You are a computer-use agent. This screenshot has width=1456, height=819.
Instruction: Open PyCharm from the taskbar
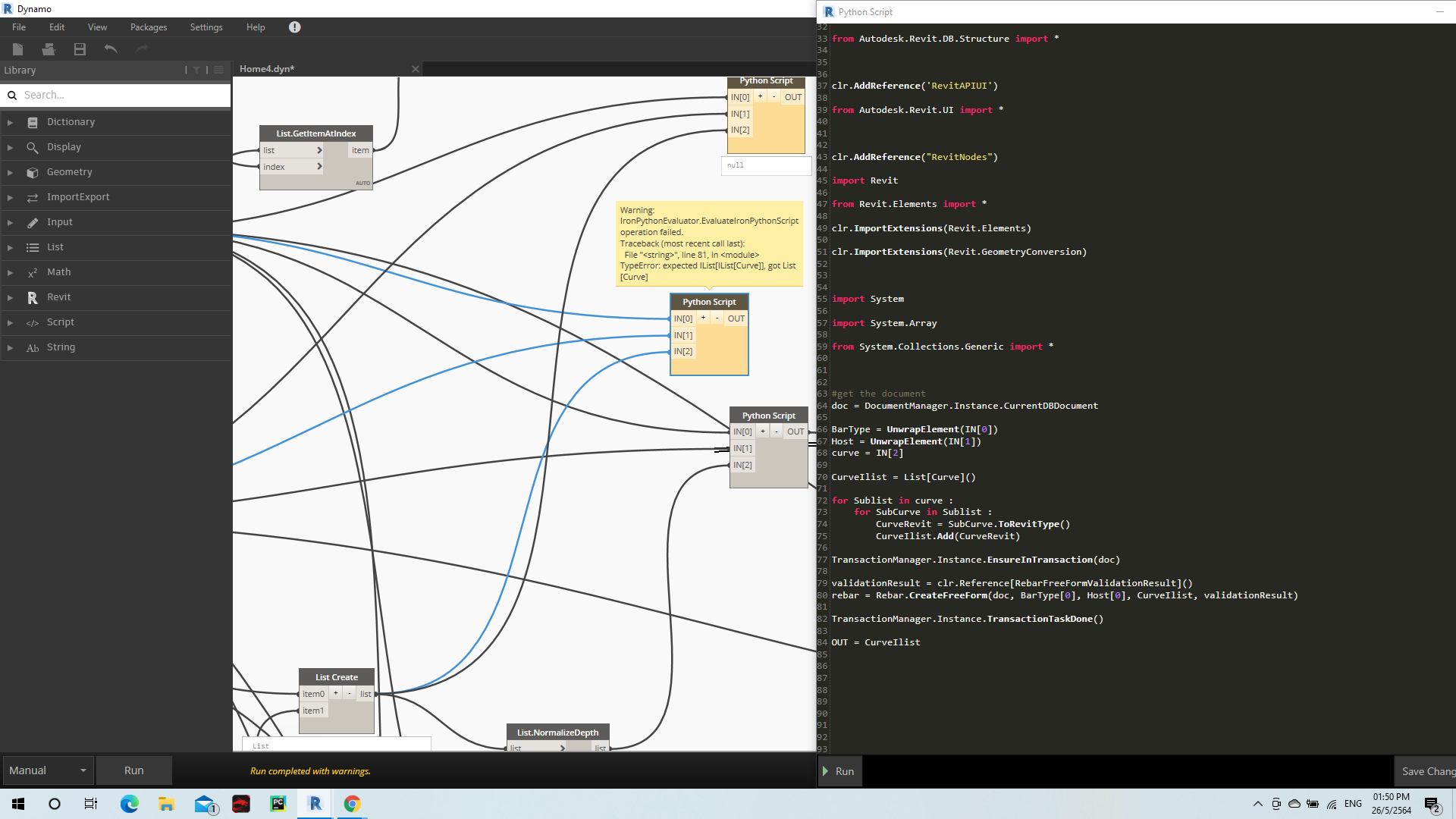point(278,804)
